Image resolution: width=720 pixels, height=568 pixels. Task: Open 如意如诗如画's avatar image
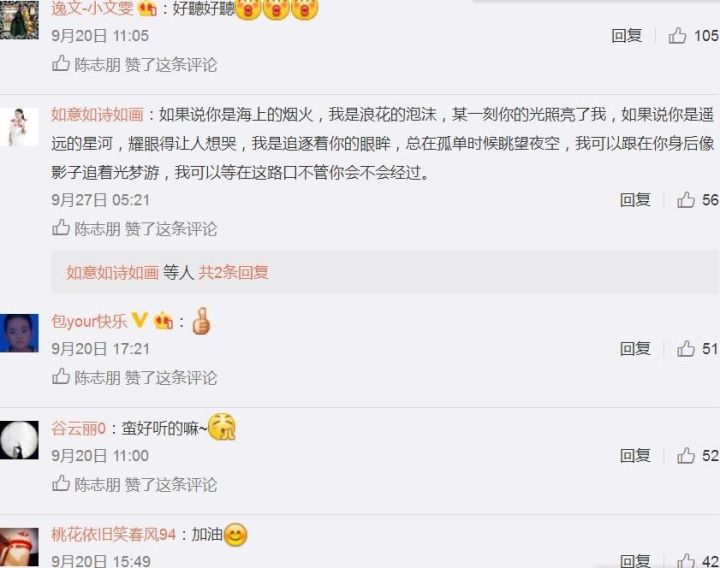pyautogui.click(x=19, y=127)
